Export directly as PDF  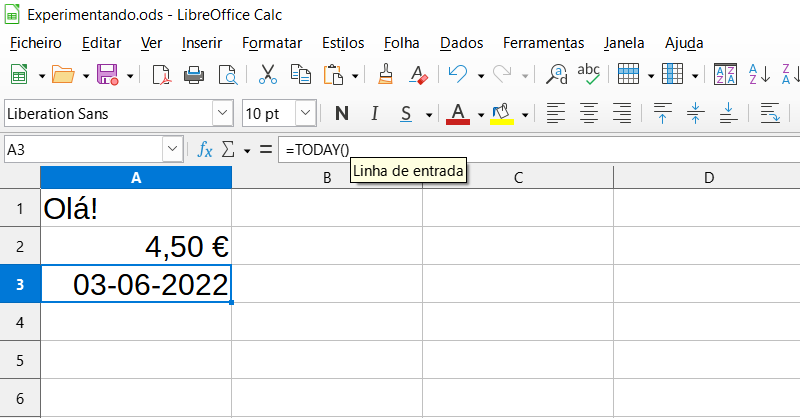point(161,75)
